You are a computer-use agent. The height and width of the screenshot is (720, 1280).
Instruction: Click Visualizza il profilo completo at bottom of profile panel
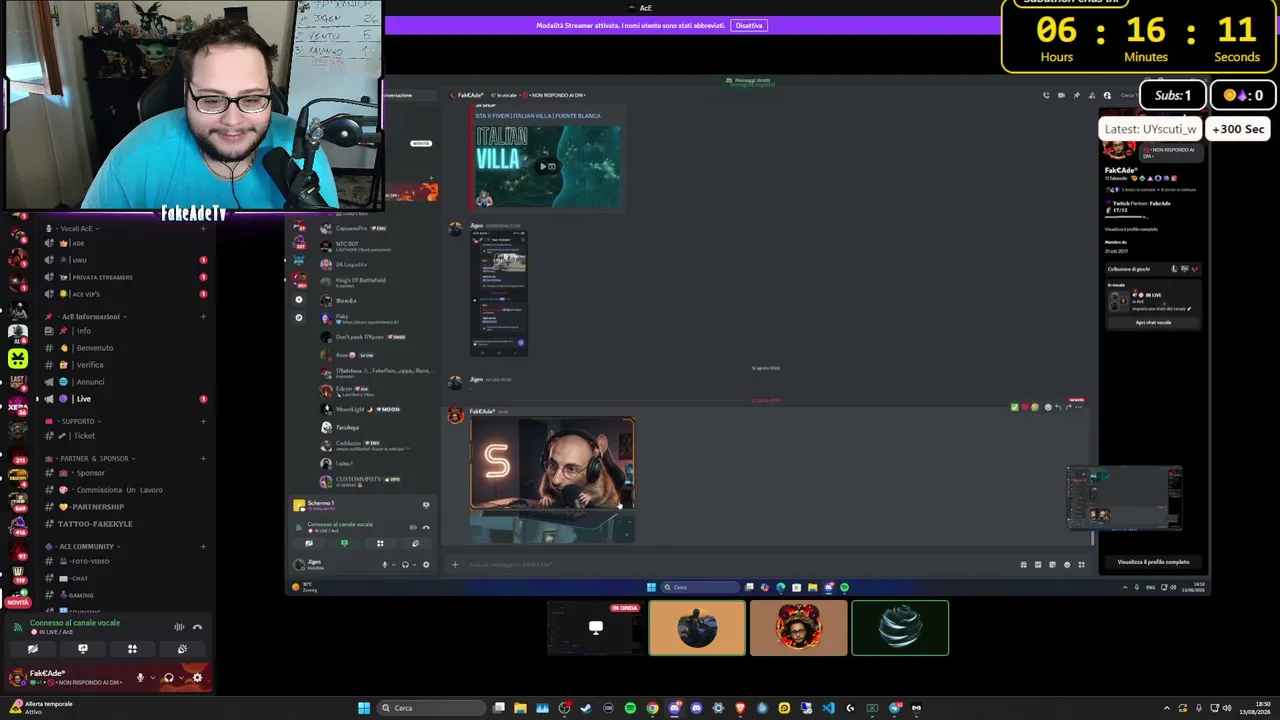(1153, 562)
